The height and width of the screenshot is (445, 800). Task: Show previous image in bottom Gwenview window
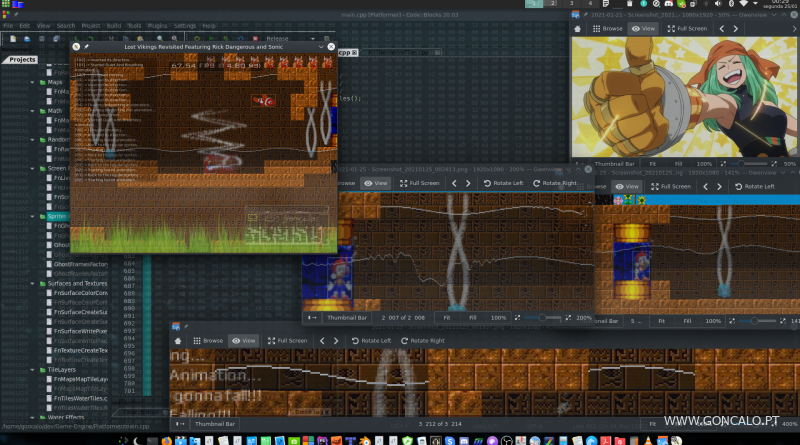point(322,341)
